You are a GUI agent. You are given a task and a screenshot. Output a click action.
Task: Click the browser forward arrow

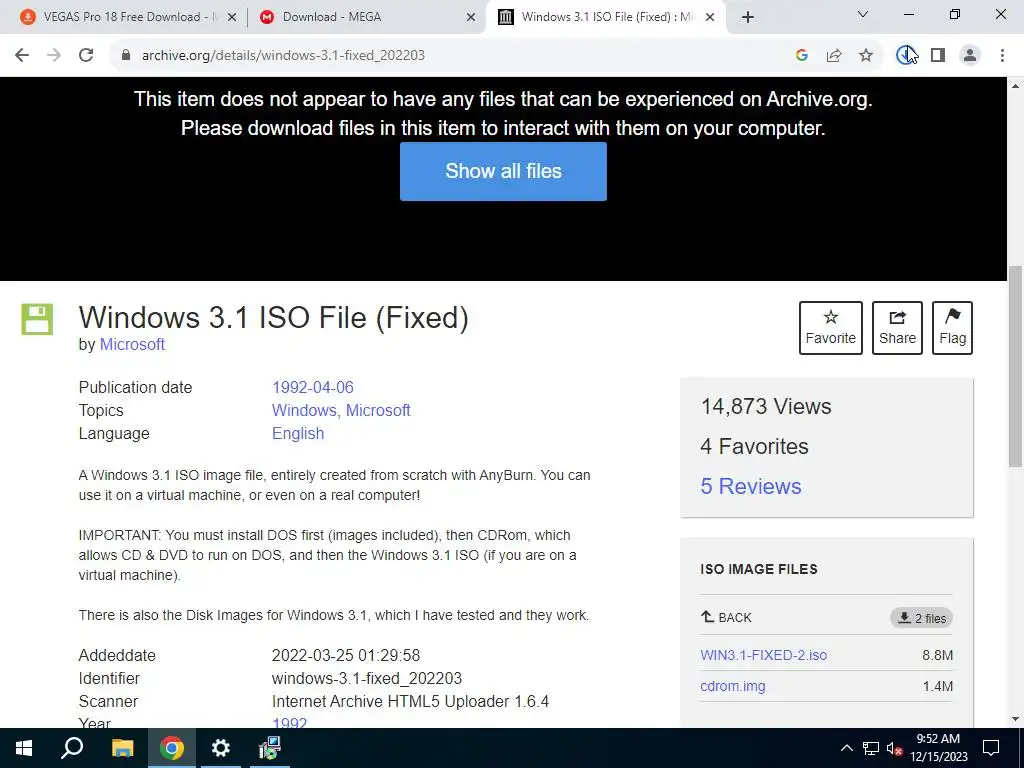[54, 56]
